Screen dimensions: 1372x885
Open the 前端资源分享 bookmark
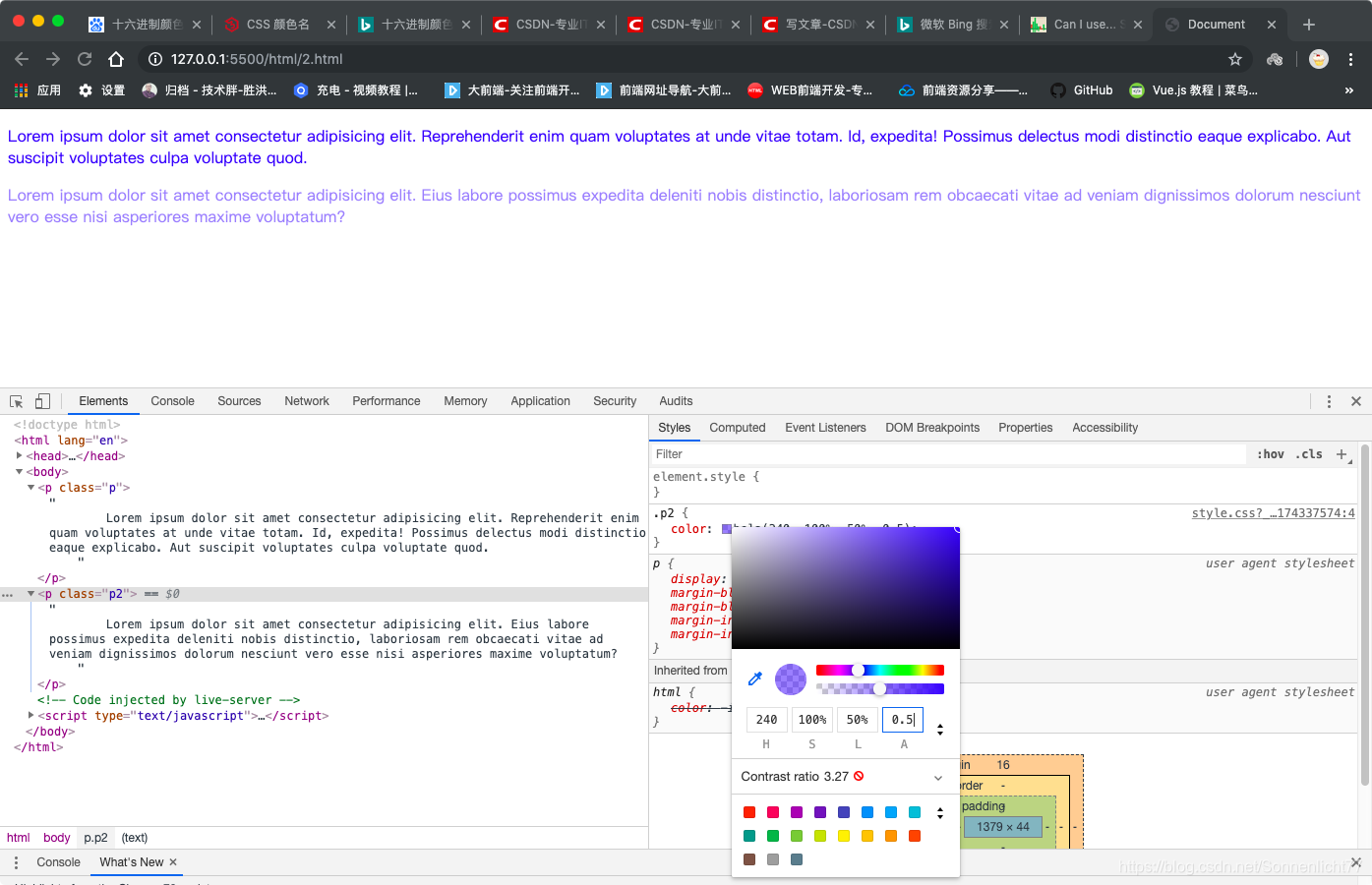click(963, 90)
